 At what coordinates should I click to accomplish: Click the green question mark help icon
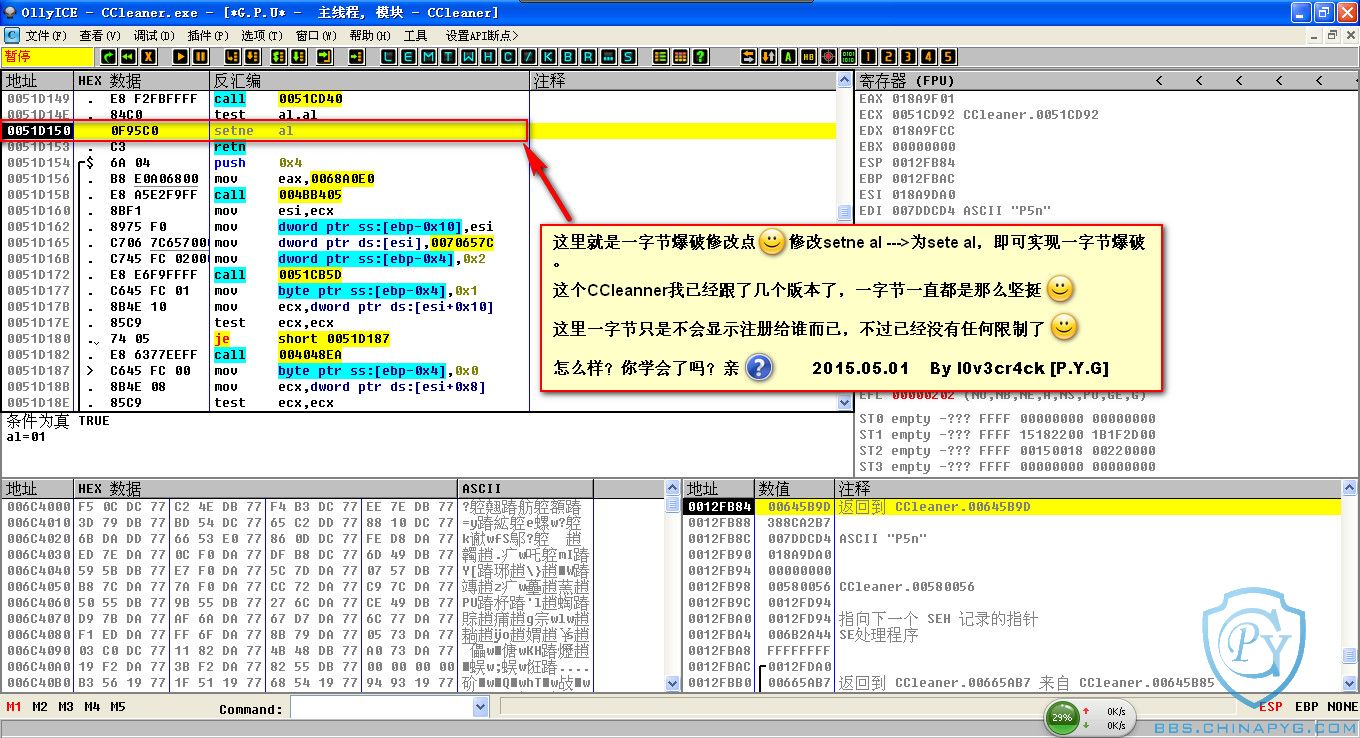tap(700, 57)
